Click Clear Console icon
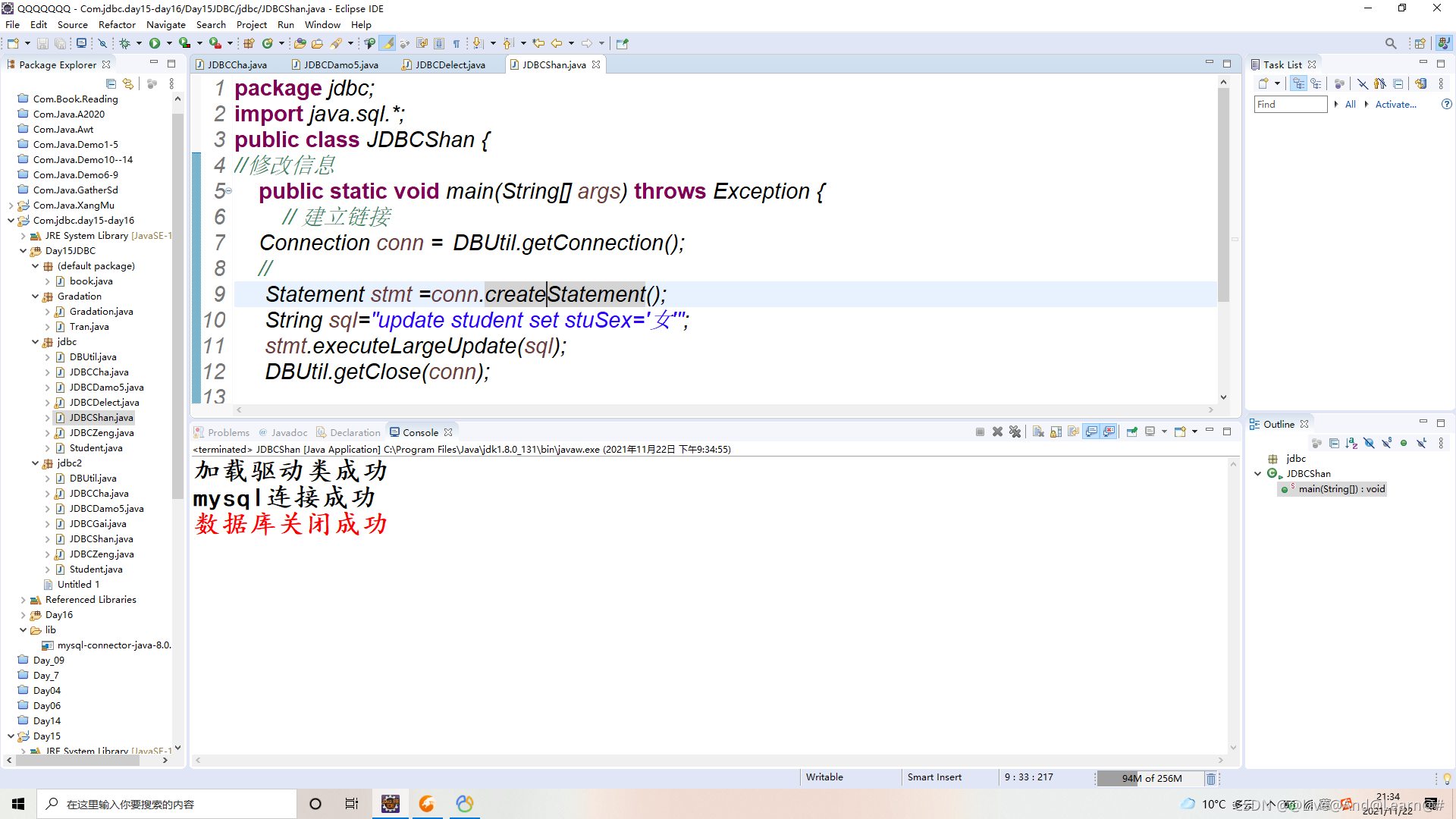The width and height of the screenshot is (1456, 819). [1038, 431]
